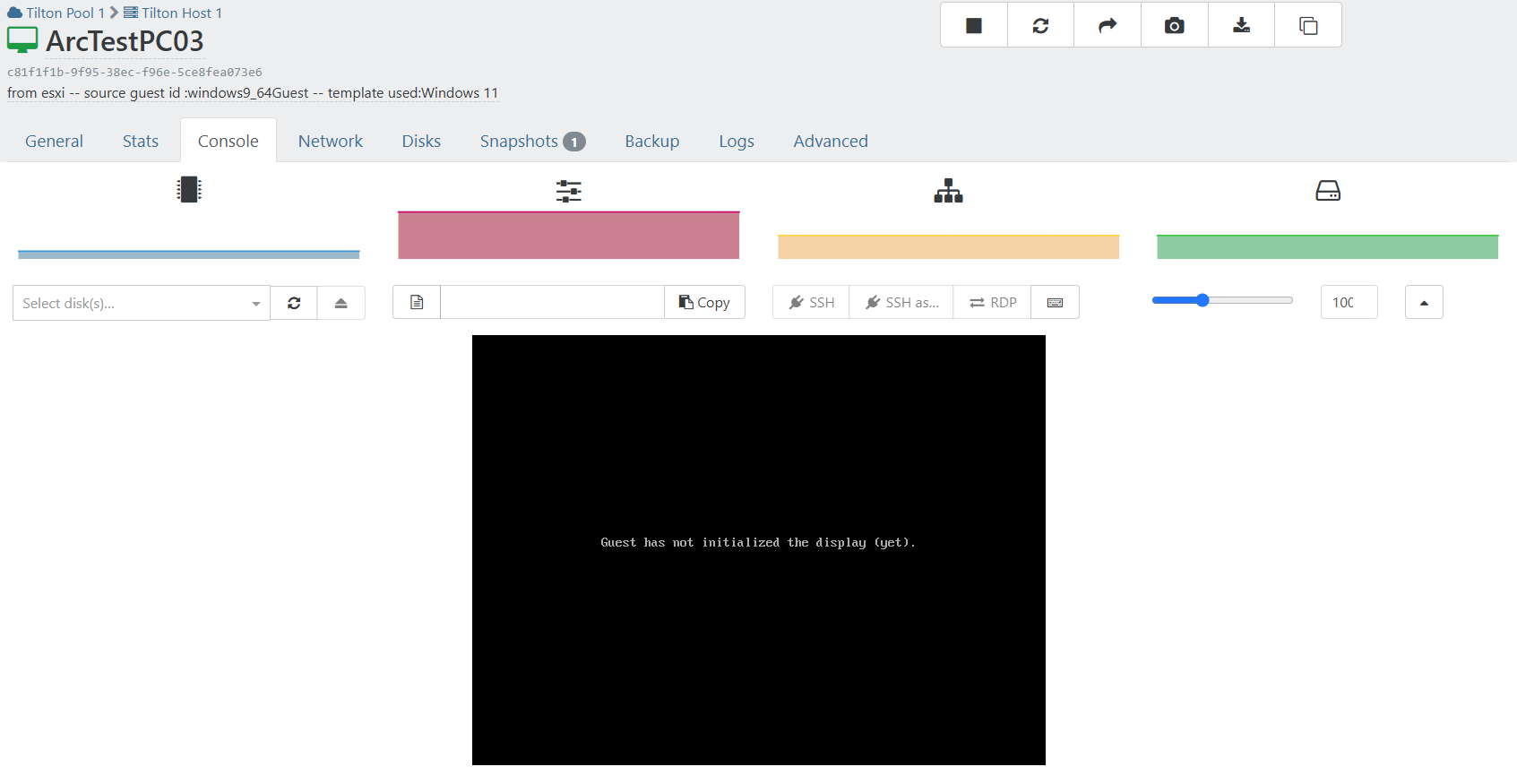Screen dimensions: 1517x784
Task: Click the eject disk icon button
Action: tap(340, 303)
